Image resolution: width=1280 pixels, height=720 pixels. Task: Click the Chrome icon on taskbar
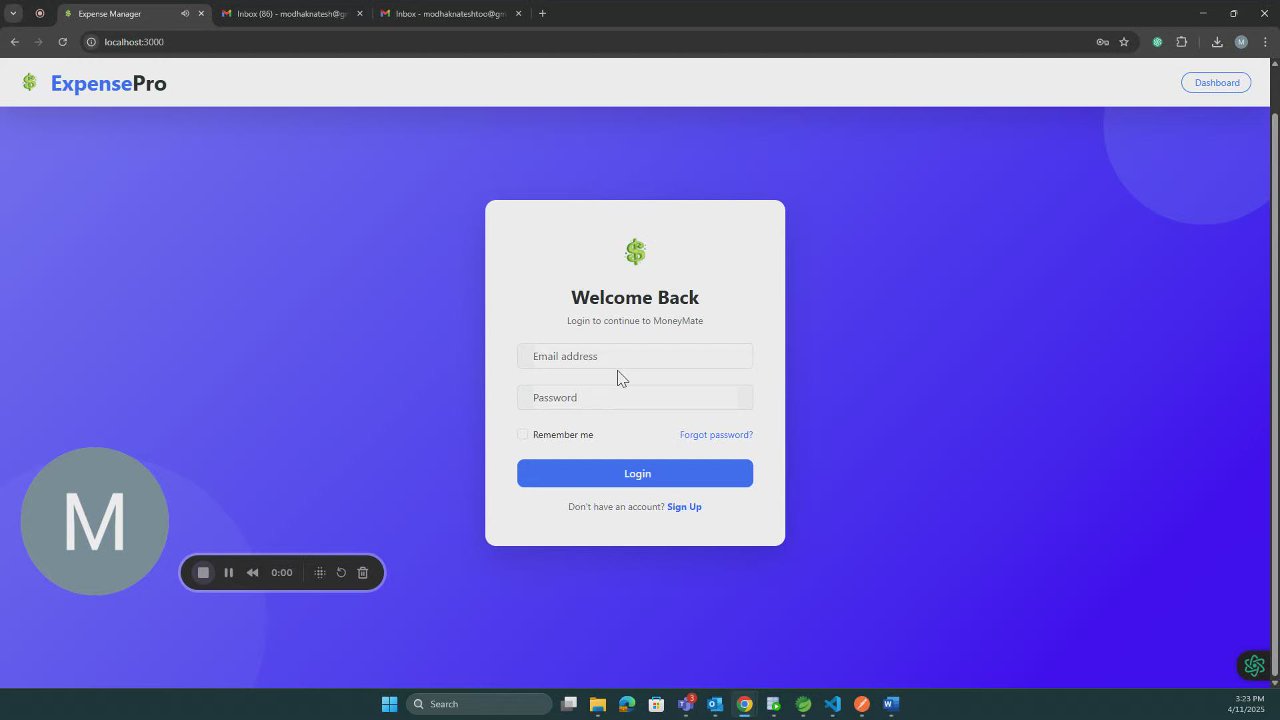(x=744, y=704)
